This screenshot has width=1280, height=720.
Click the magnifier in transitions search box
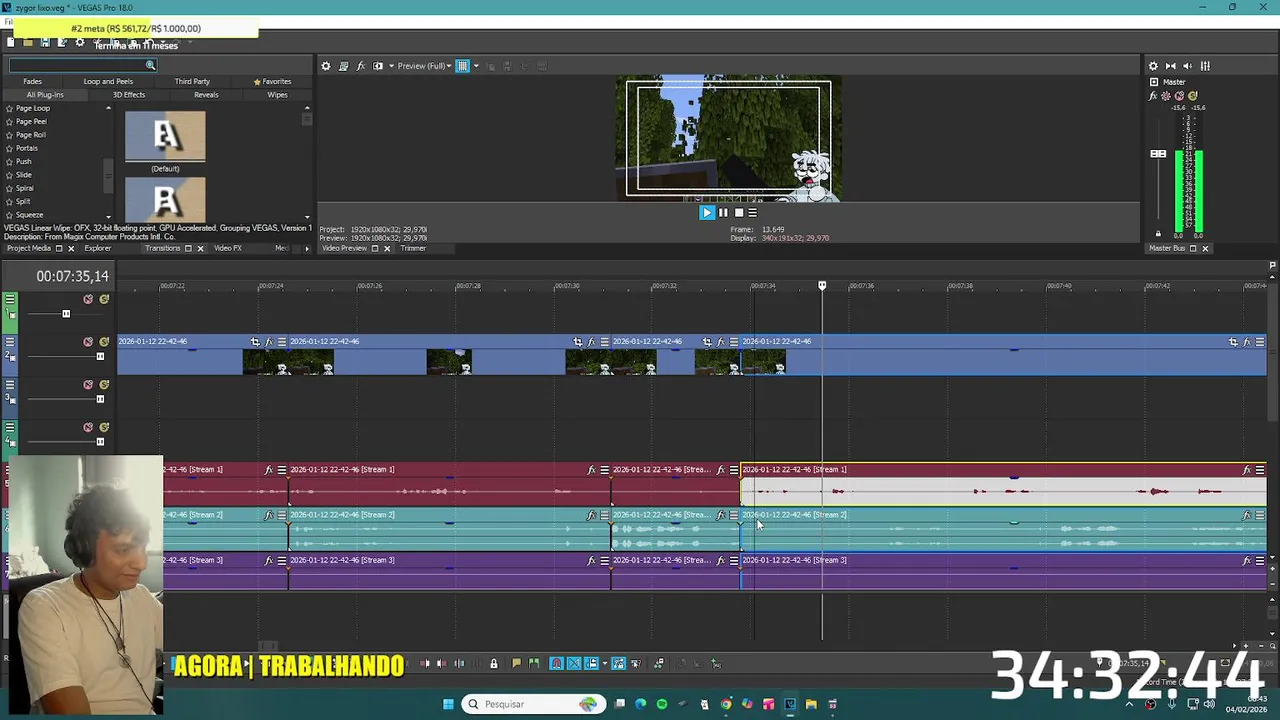pos(150,66)
